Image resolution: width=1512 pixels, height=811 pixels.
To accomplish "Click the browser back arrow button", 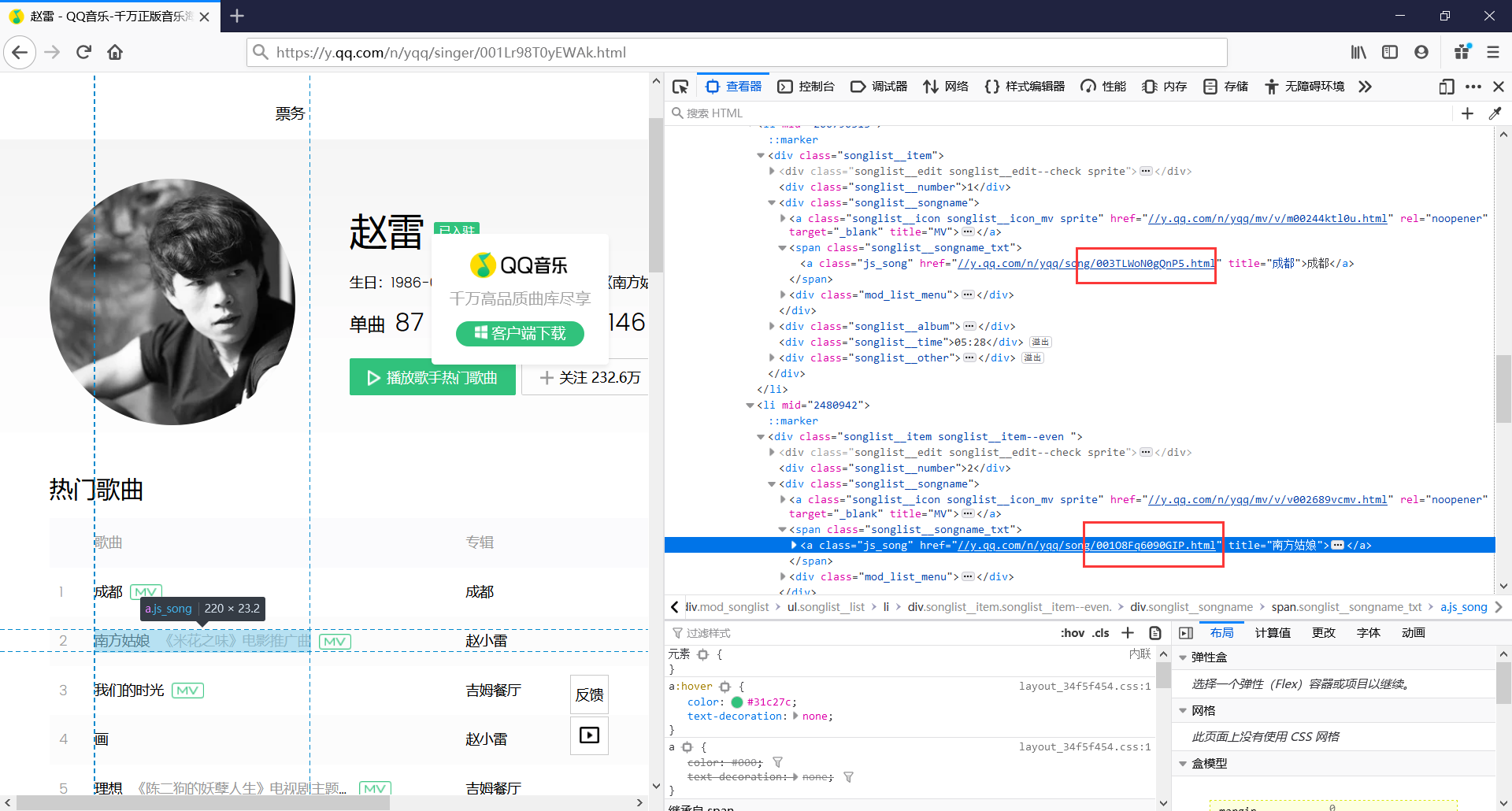I will pos(20,53).
